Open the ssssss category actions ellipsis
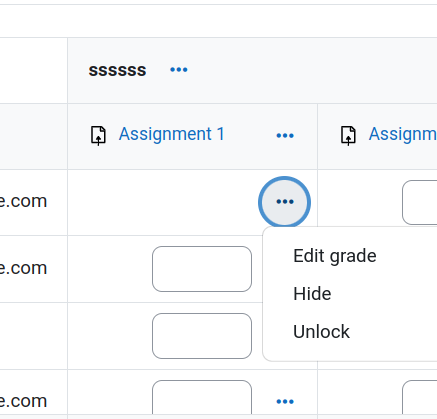The height and width of the screenshot is (419, 437). point(179,70)
